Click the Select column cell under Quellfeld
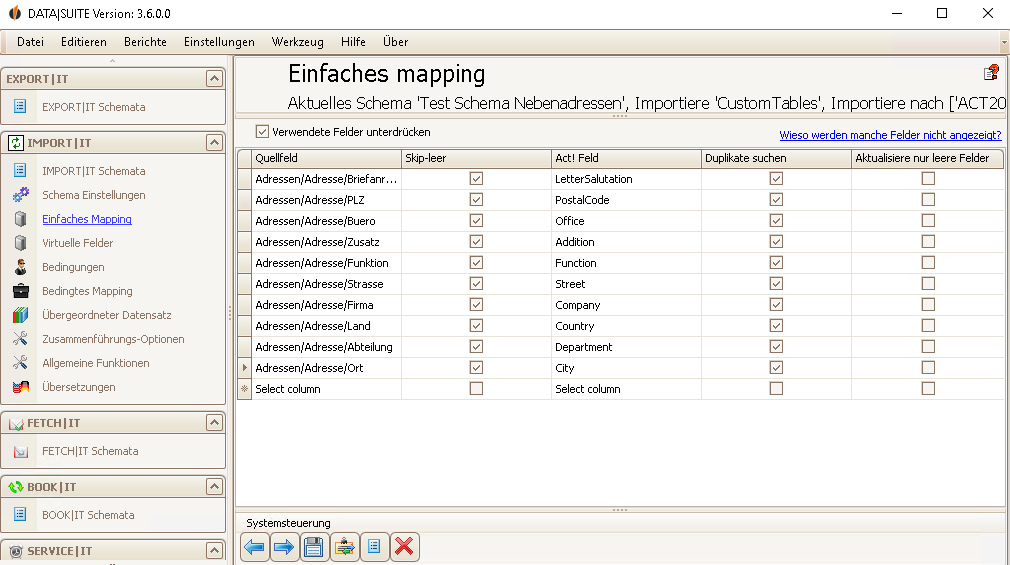 pos(326,389)
